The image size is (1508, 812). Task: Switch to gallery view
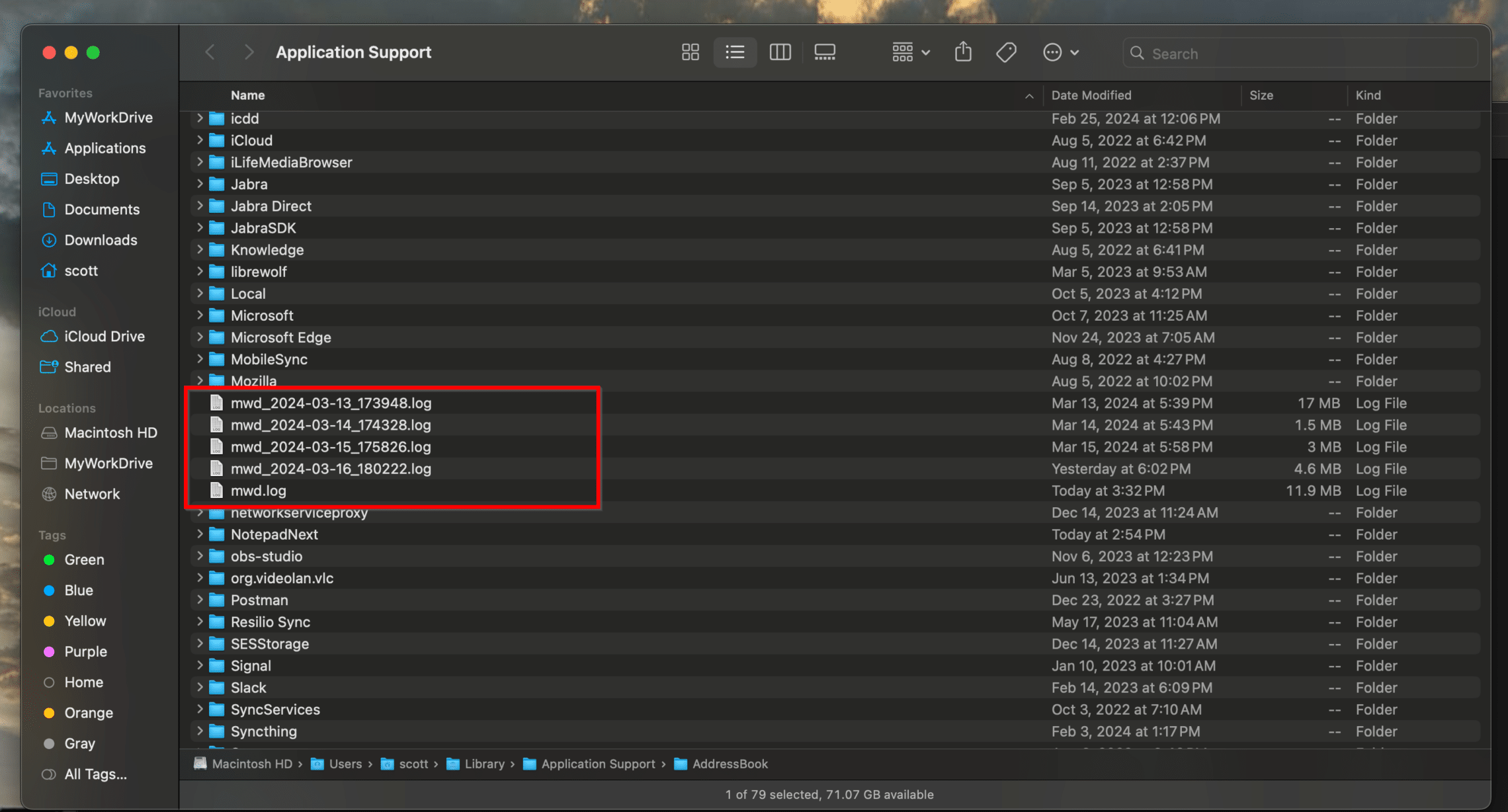coord(824,52)
